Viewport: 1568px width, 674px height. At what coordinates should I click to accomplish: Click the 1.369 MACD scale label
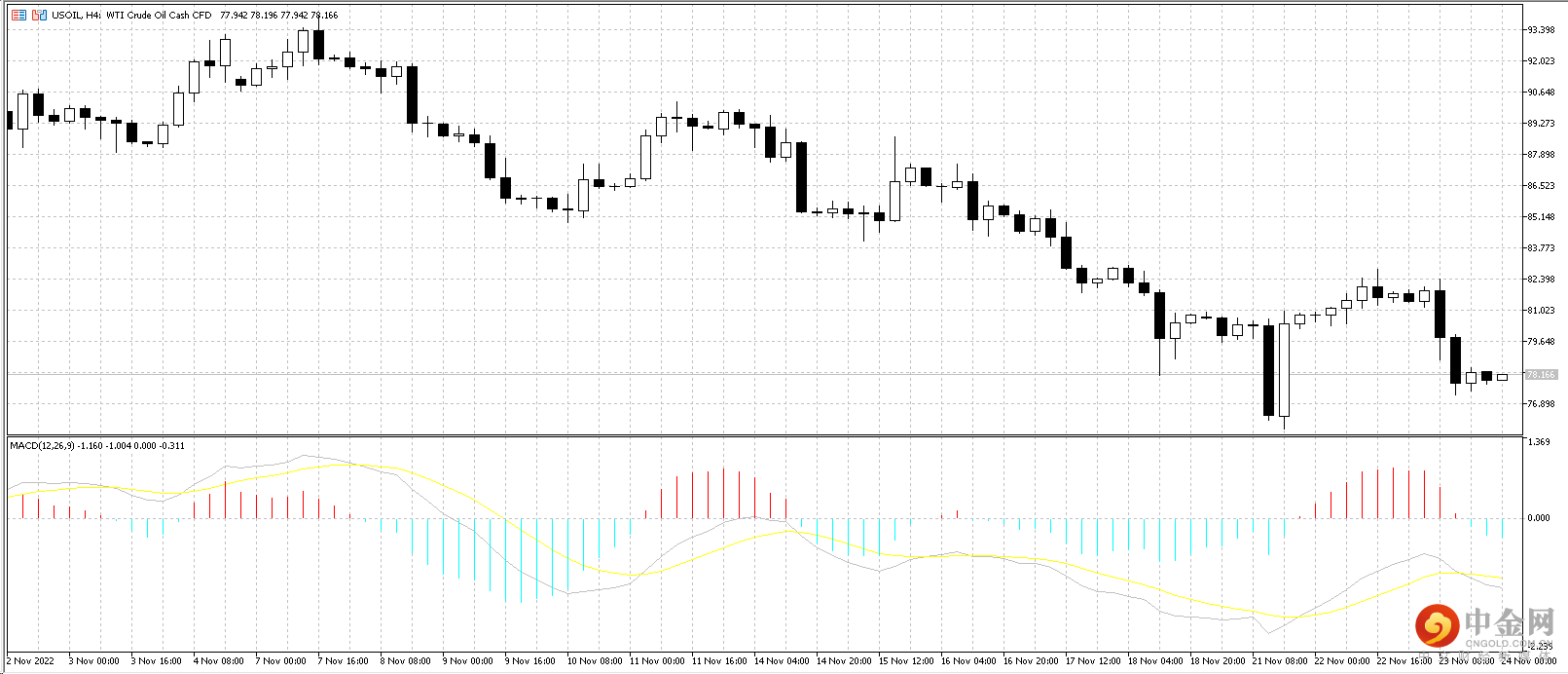click(1539, 442)
